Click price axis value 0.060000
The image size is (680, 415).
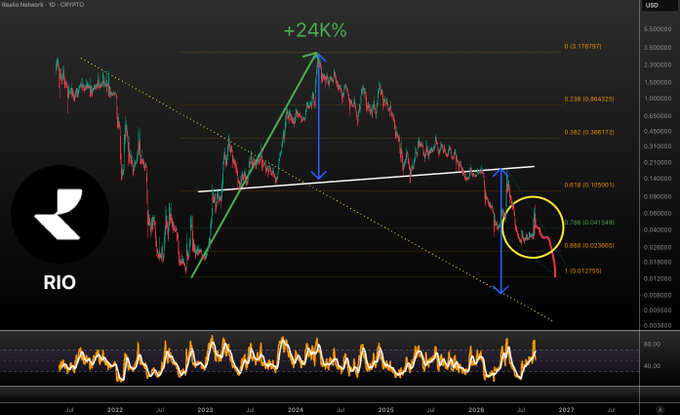[x=657, y=214]
